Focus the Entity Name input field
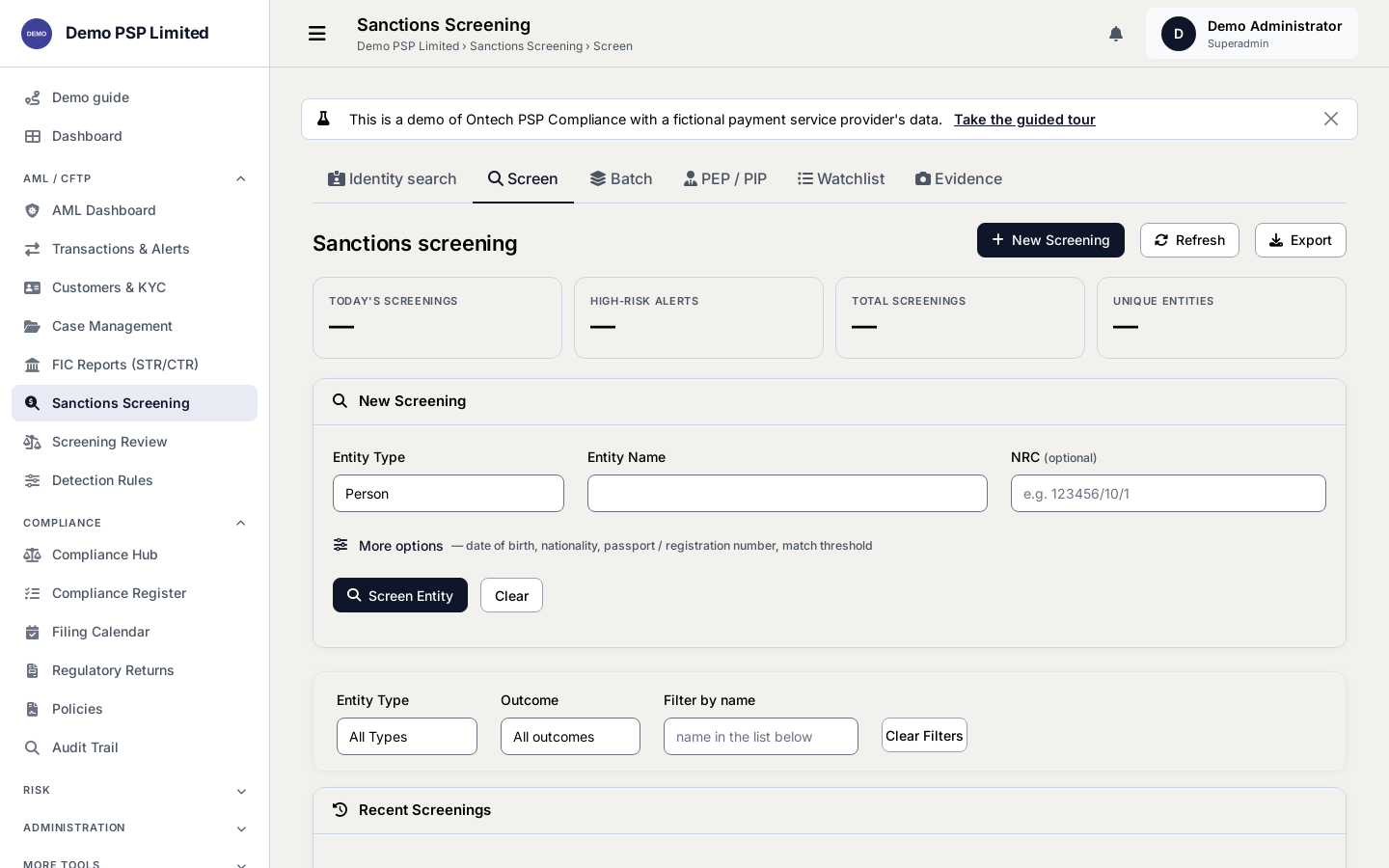This screenshot has width=1389, height=868. (787, 493)
